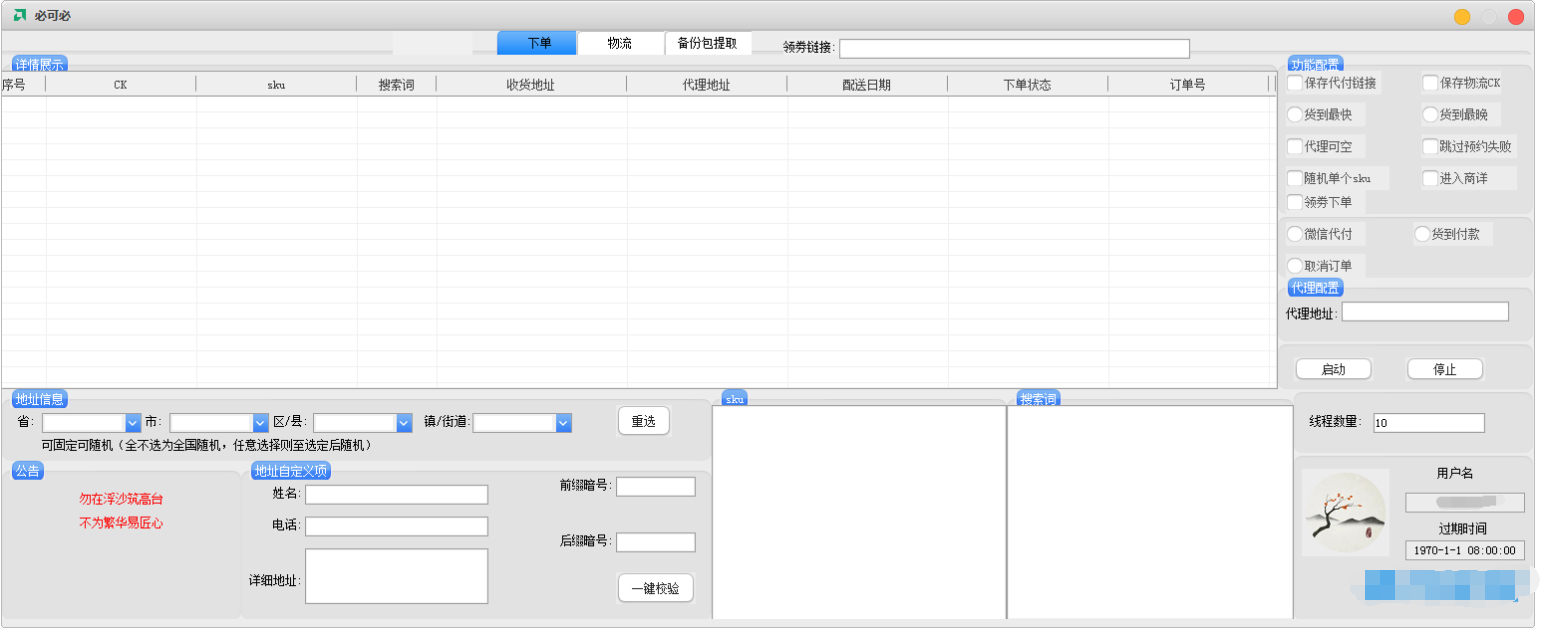Select 微信代付 payment option
The height and width of the screenshot is (634, 1542).
click(1296, 234)
